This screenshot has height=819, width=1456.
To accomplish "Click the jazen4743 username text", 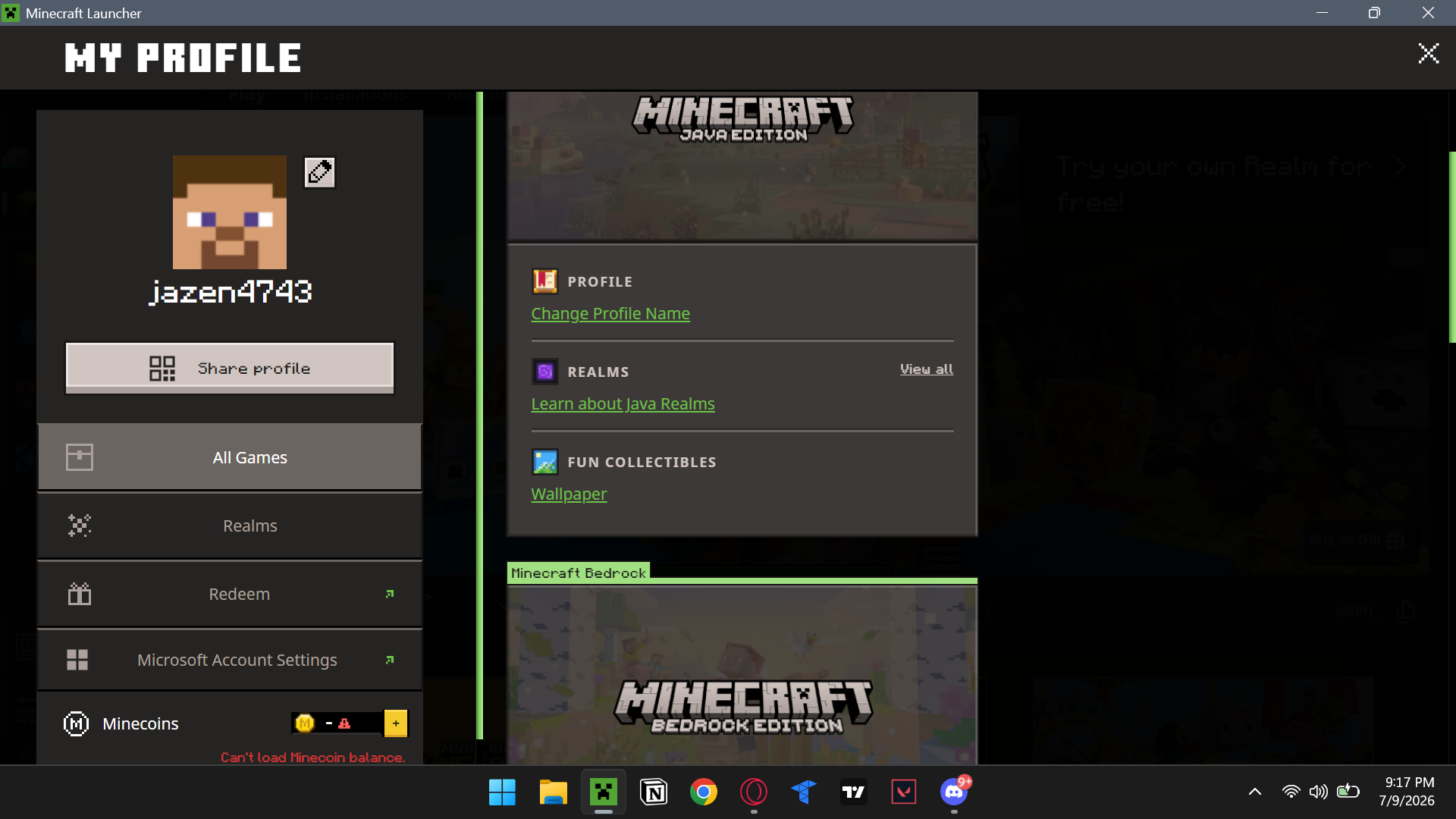I will tap(231, 292).
